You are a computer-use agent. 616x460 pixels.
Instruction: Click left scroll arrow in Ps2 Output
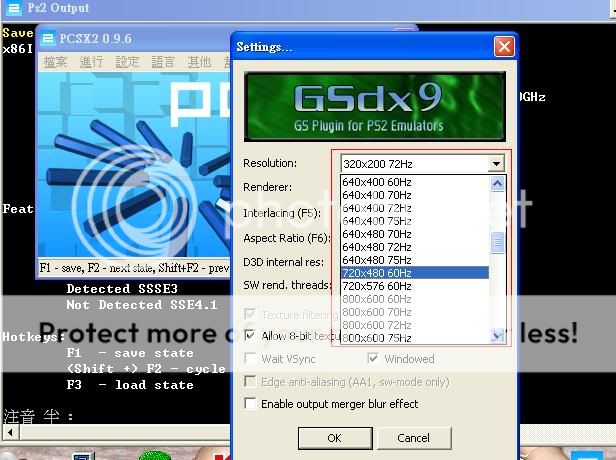click(11, 433)
